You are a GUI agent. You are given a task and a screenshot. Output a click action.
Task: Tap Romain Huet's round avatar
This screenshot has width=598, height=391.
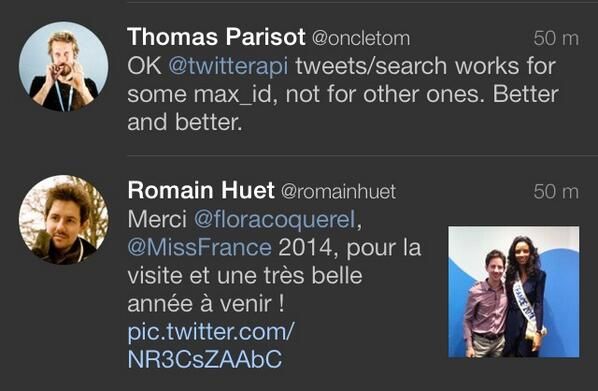(x=63, y=220)
